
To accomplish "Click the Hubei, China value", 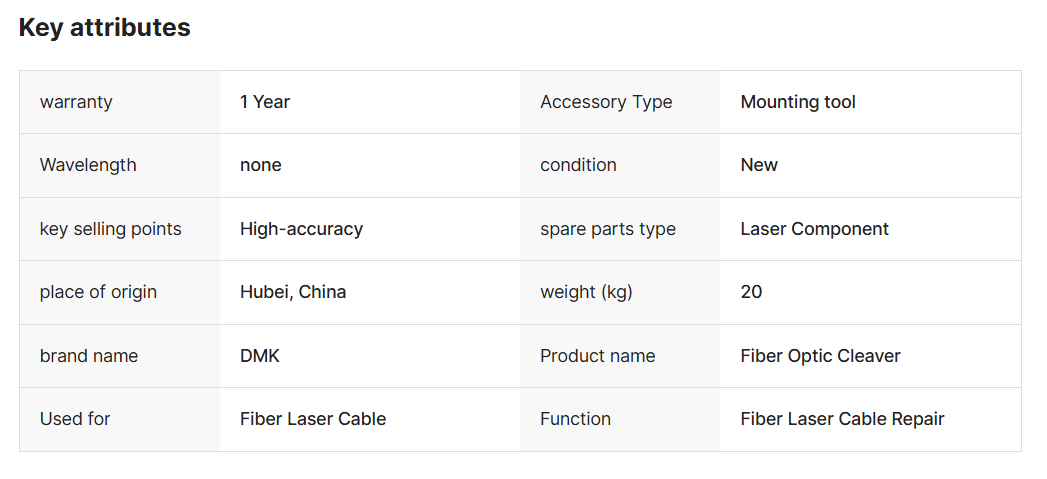I will pyautogui.click(x=293, y=292).
